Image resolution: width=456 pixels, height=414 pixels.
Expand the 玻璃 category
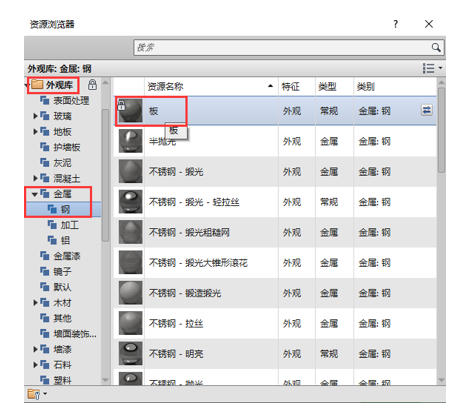point(35,116)
